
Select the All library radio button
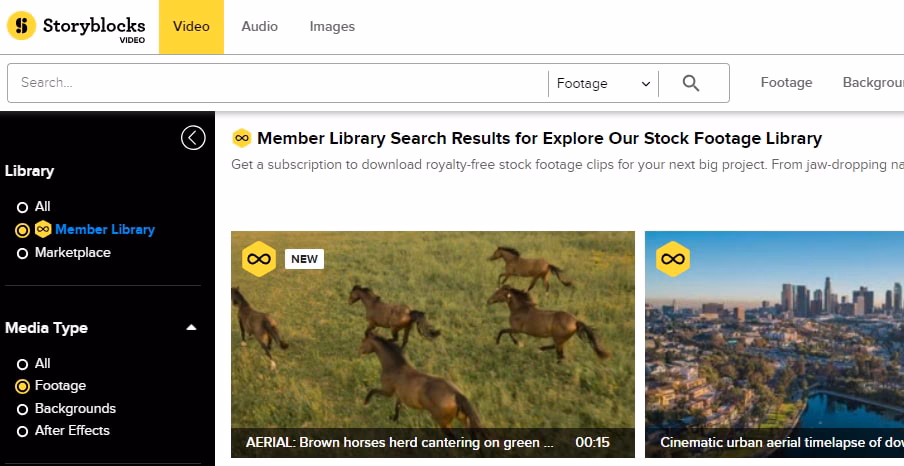[x=22, y=207]
